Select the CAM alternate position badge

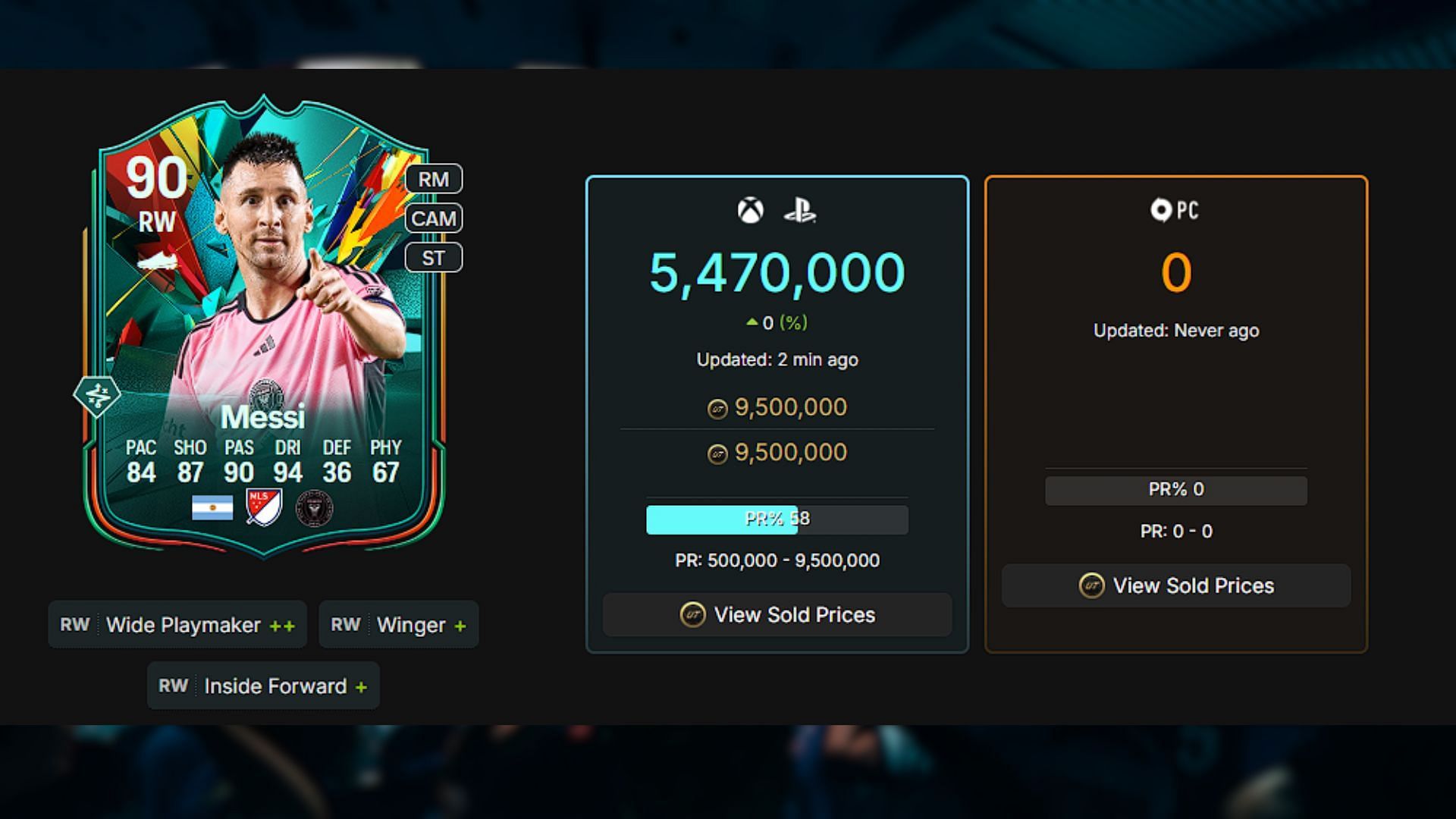(434, 218)
